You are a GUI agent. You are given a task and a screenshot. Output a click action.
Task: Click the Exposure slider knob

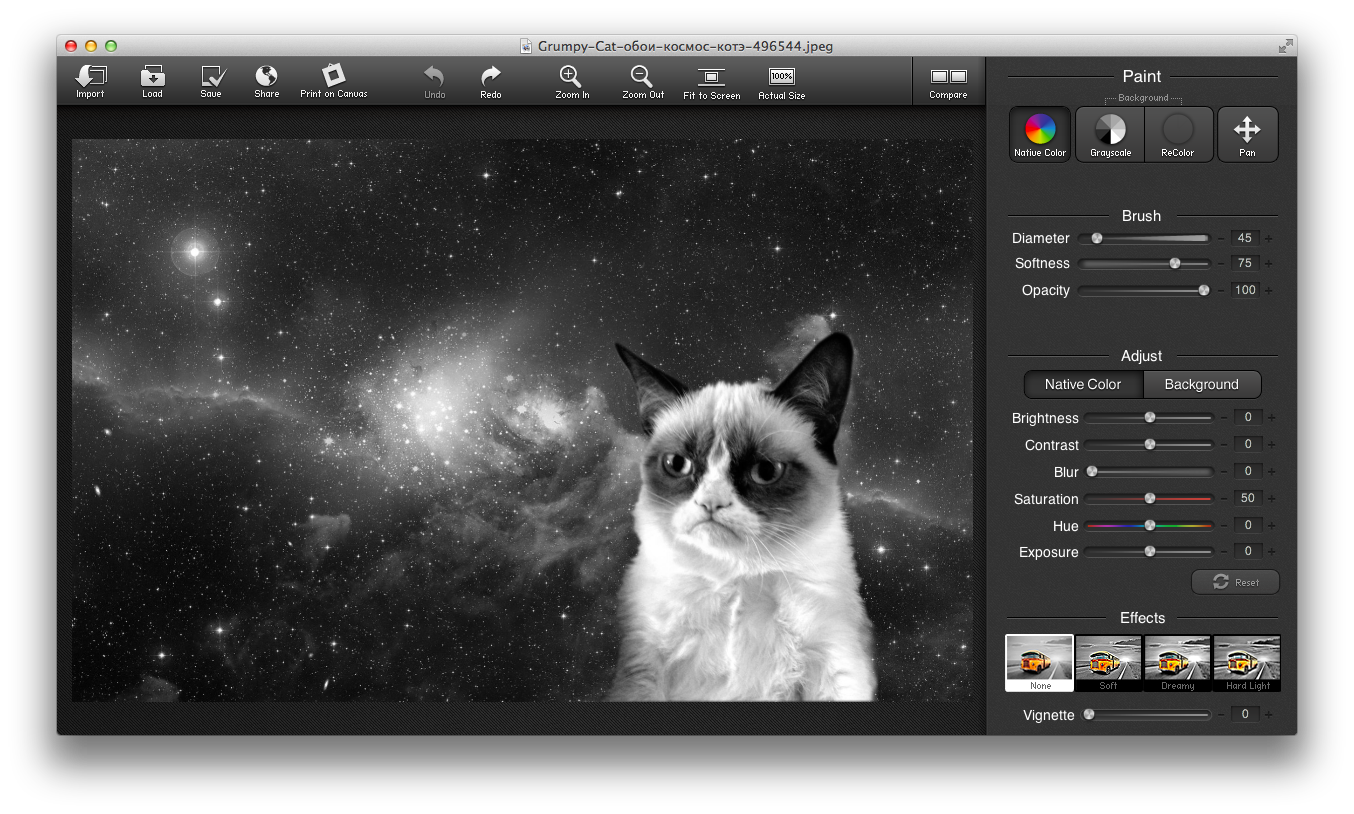1150,551
